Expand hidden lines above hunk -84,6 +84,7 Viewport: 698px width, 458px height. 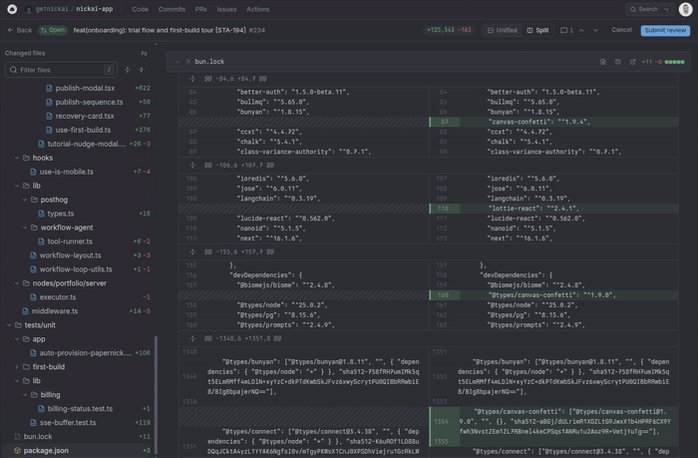192,79
